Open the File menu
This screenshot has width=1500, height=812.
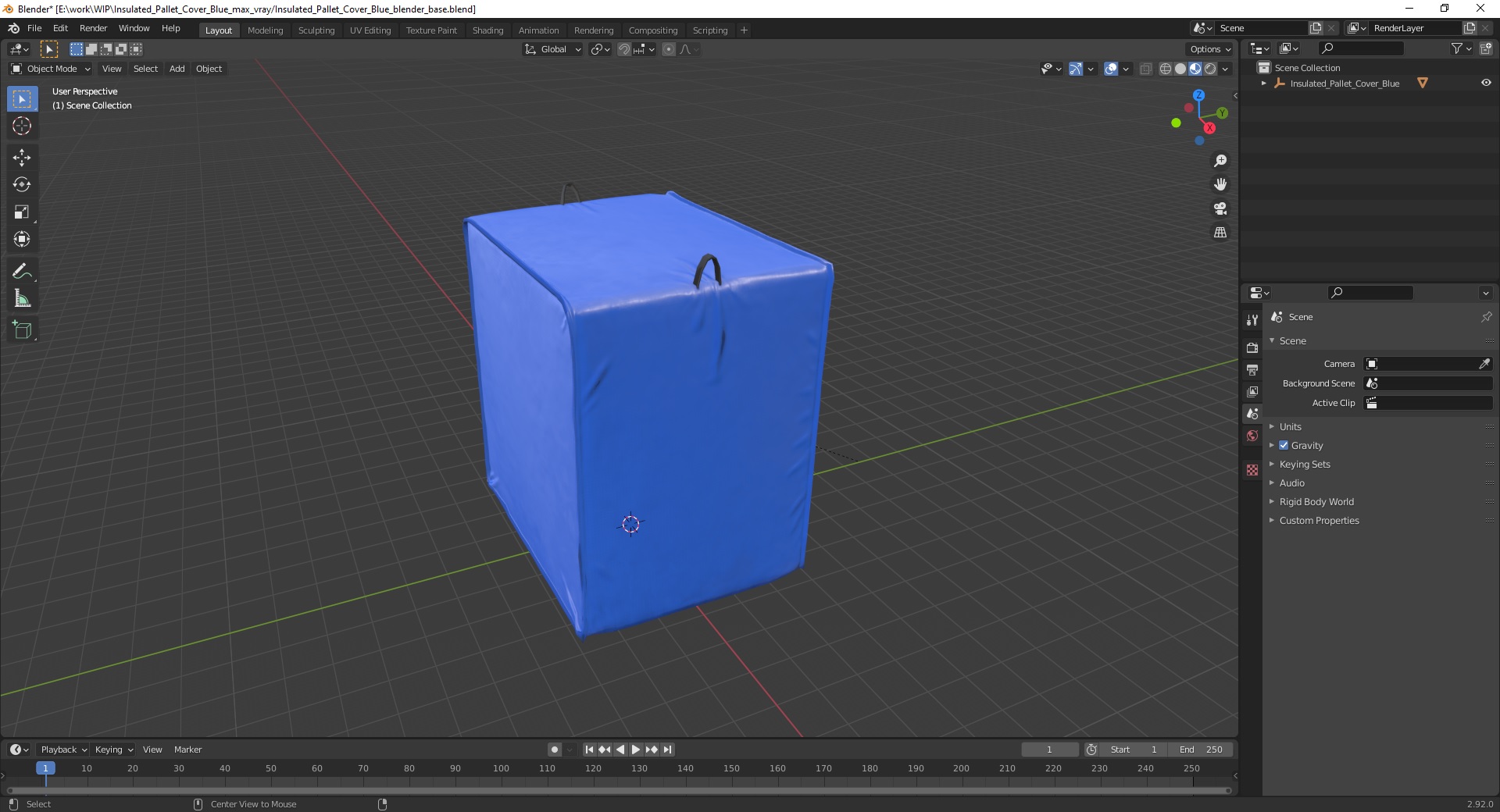(x=34, y=28)
